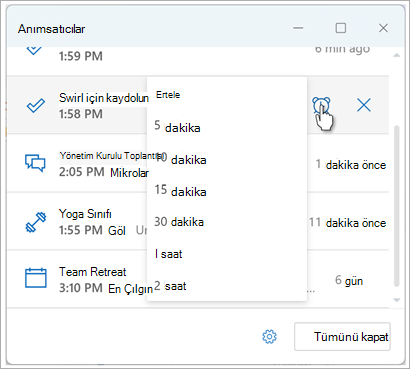Click the 11 dakika önce label

coord(347,222)
